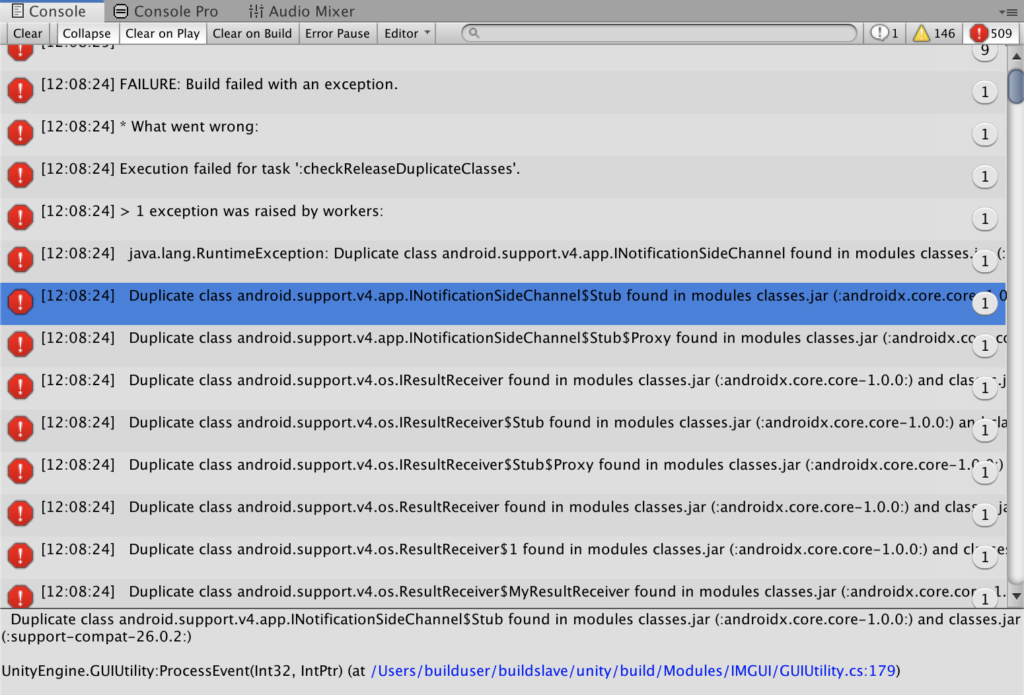Toggle Error Pause option
The image size is (1024, 695).
337,33
